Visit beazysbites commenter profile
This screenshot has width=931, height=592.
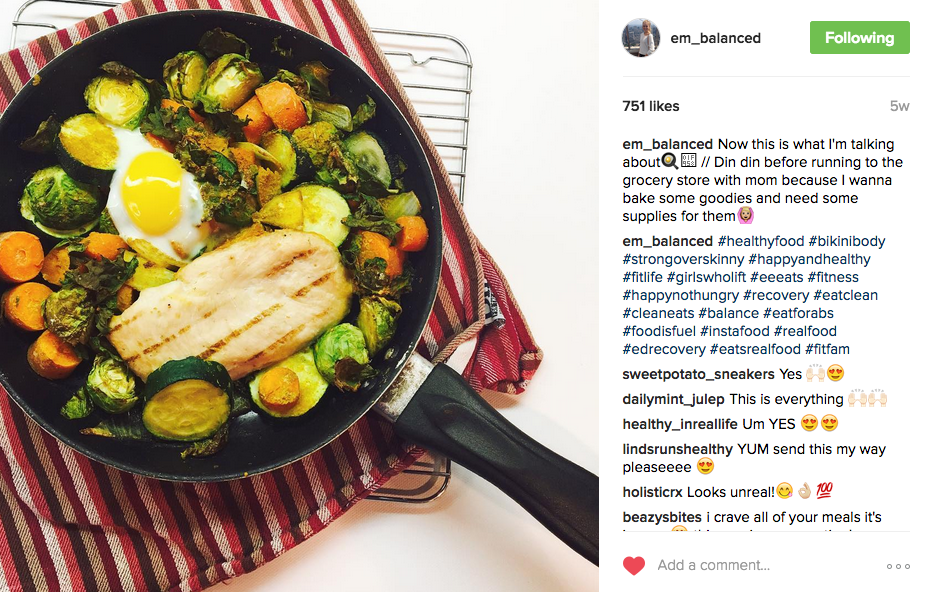click(661, 517)
